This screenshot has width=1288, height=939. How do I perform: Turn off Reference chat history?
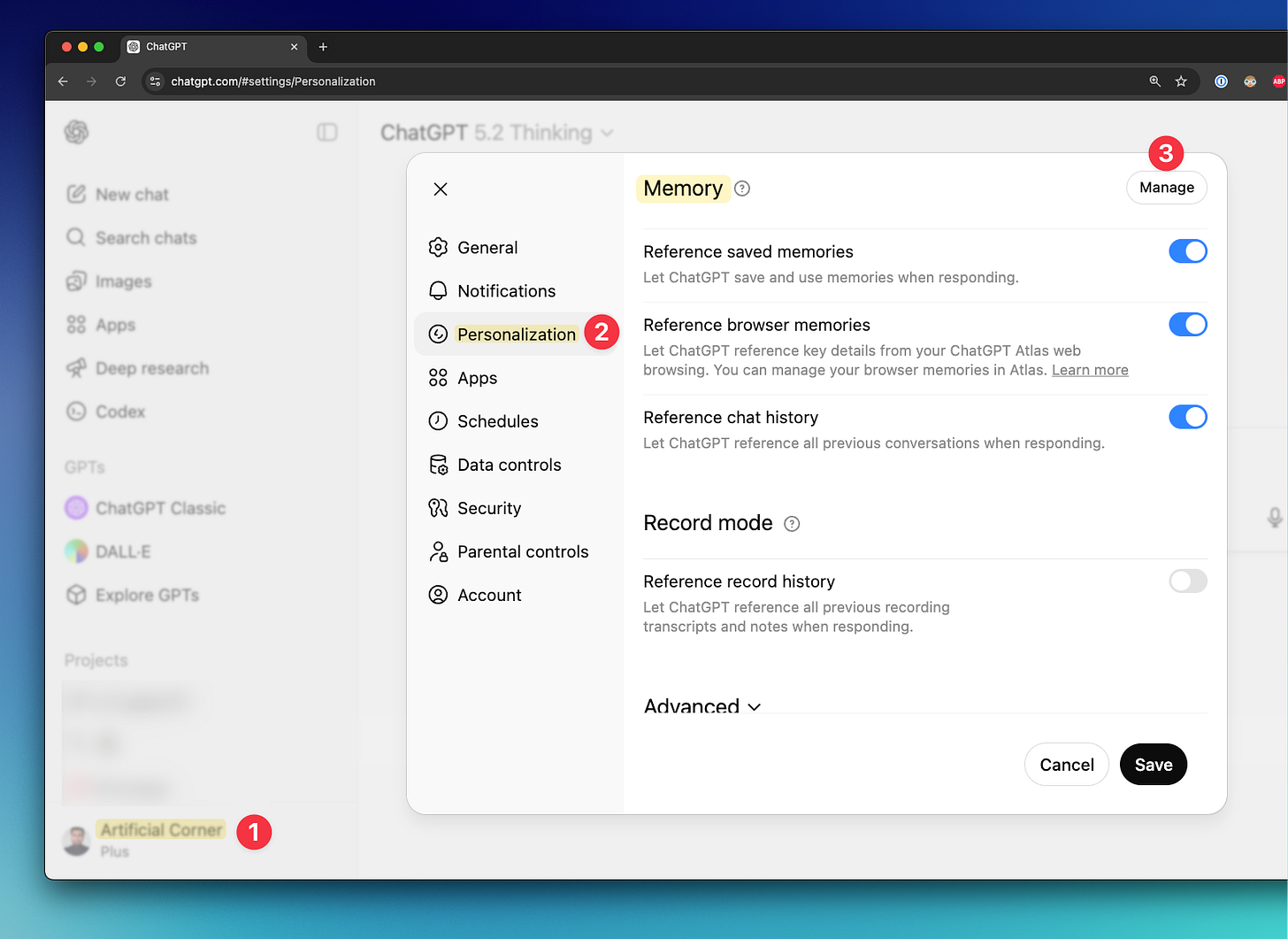(x=1187, y=417)
